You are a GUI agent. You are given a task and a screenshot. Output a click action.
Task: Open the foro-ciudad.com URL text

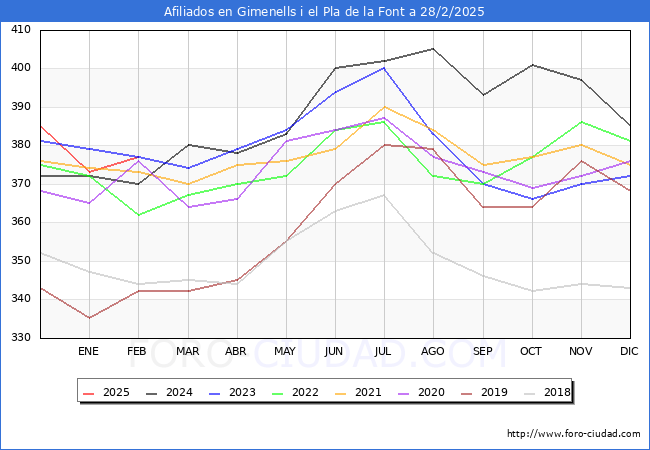click(x=574, y=434)
